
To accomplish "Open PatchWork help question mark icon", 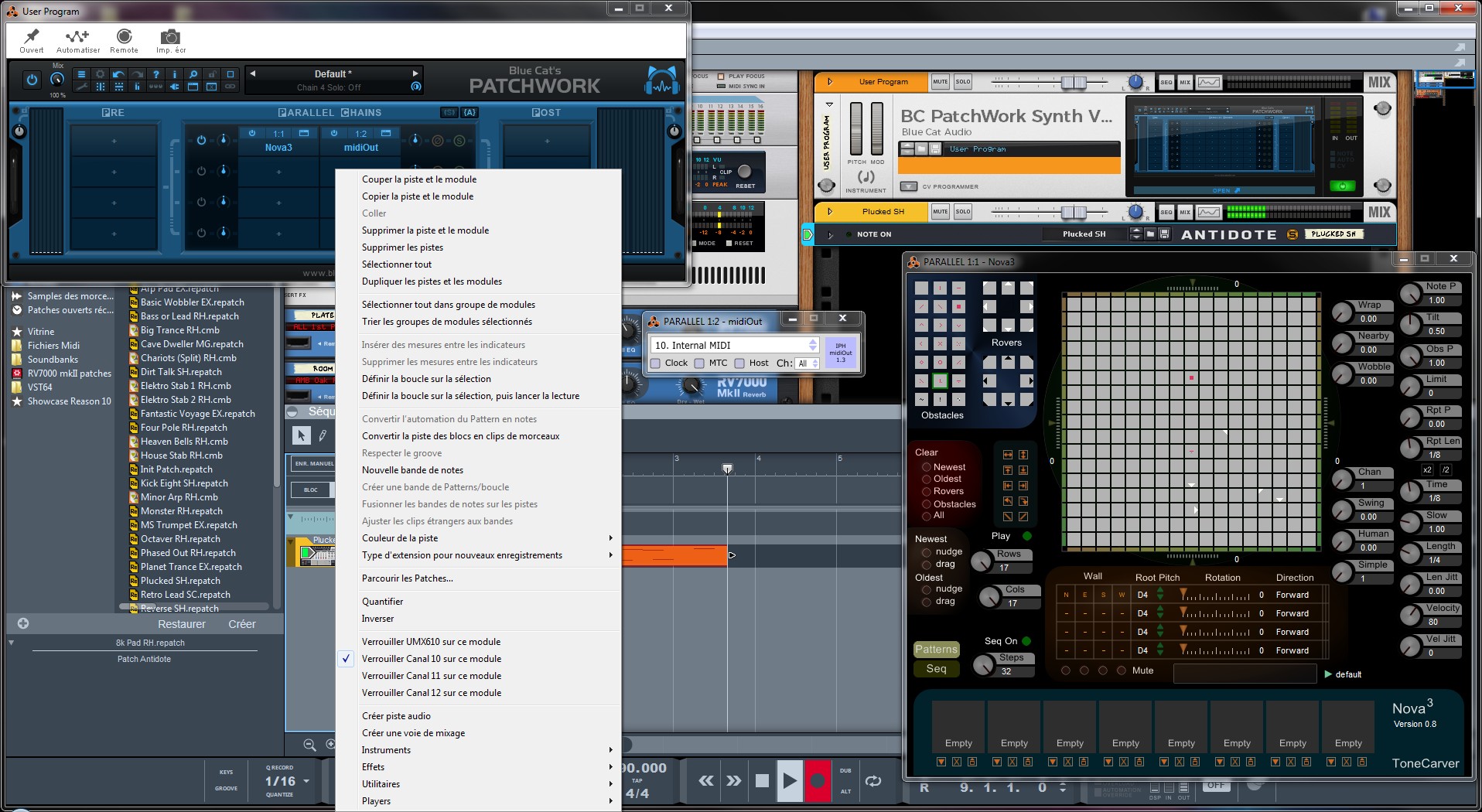I will [x=155, y=75].
